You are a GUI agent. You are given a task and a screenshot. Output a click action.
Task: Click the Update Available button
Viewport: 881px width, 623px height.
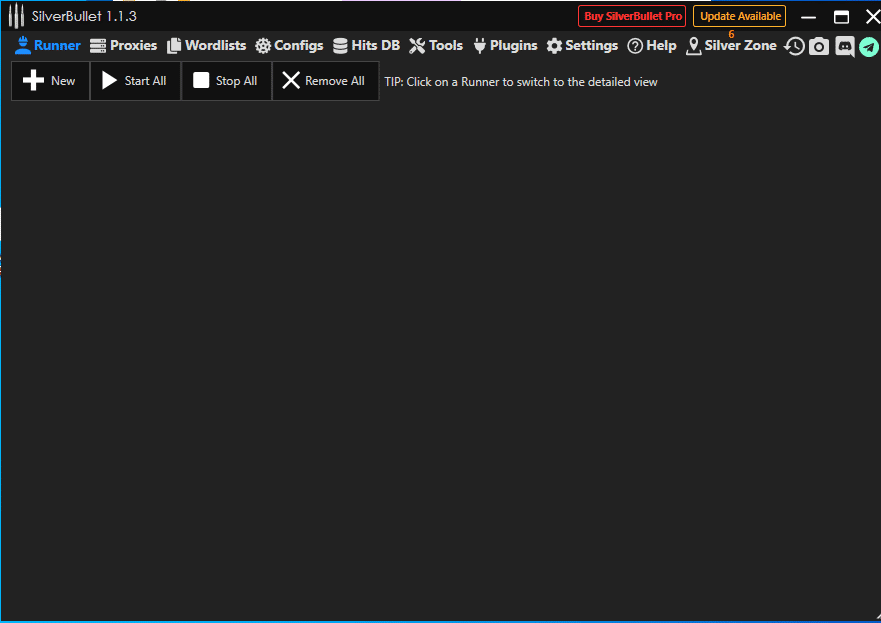pos(739,16)
